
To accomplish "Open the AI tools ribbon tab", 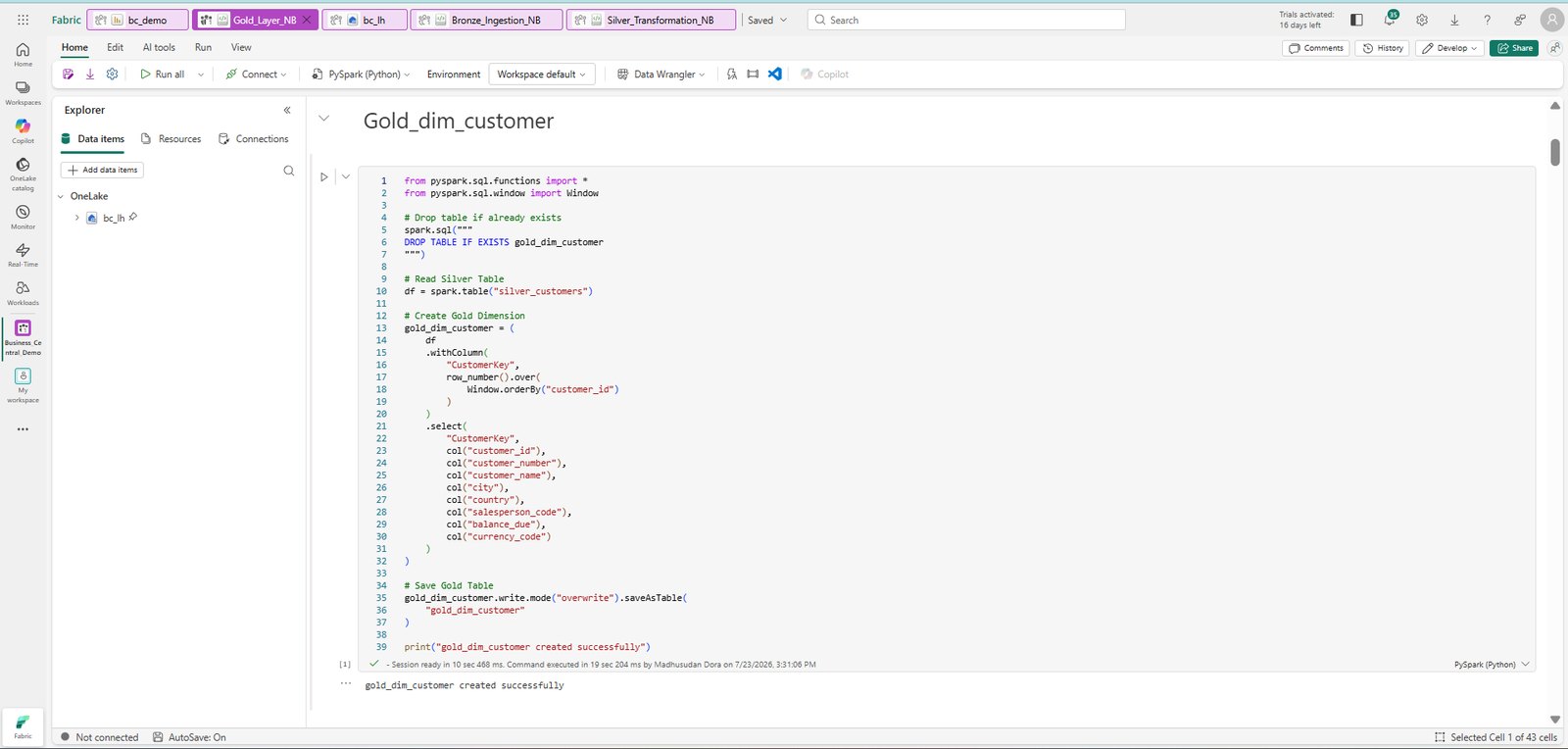I will 159,47.
